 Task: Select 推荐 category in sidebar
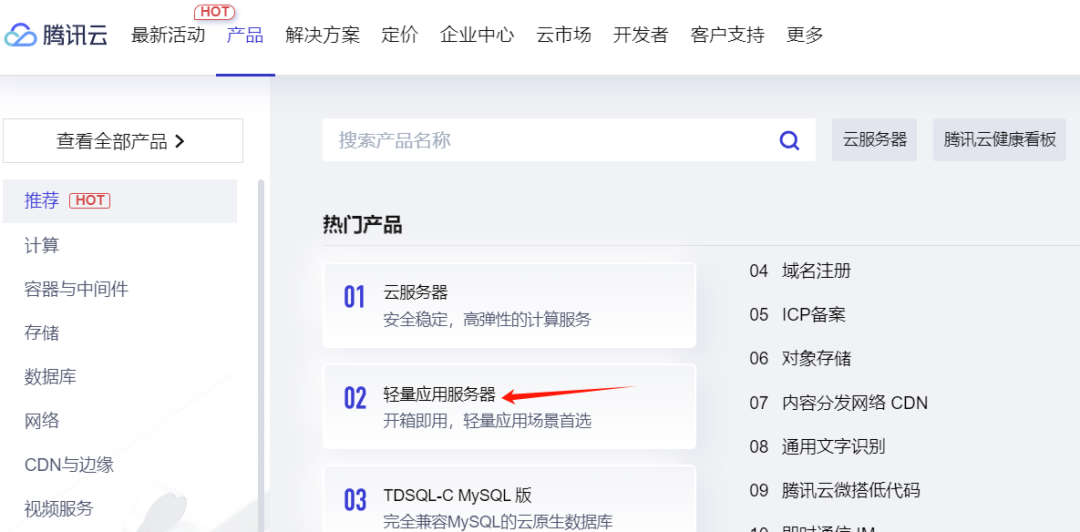click(120, 201)
